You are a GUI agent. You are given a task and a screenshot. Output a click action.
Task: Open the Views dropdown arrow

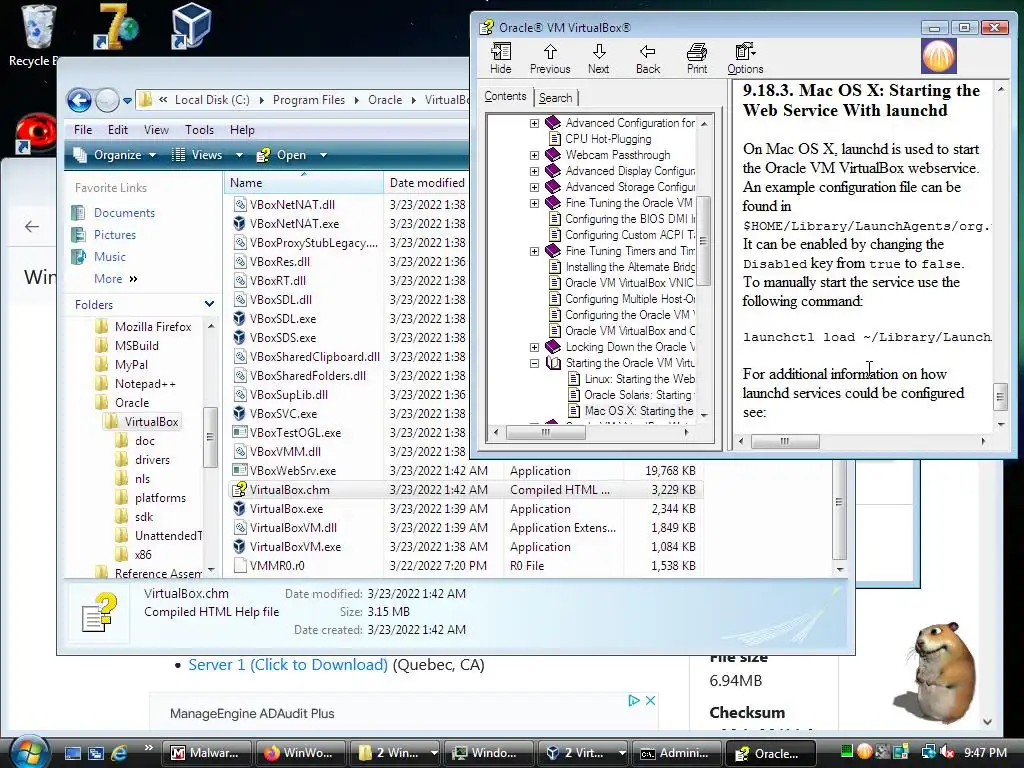point(239,155)
